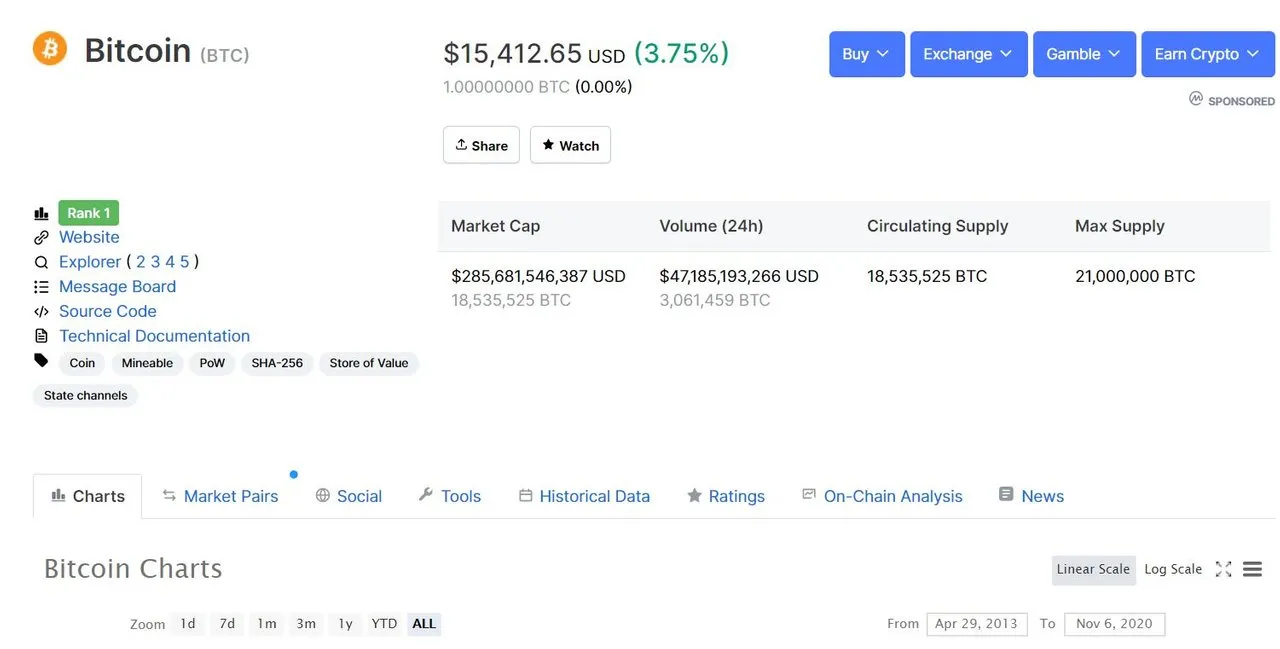Click the State channels tag
The width and height of the screenshot is (1280, 649).
[86, 395]
